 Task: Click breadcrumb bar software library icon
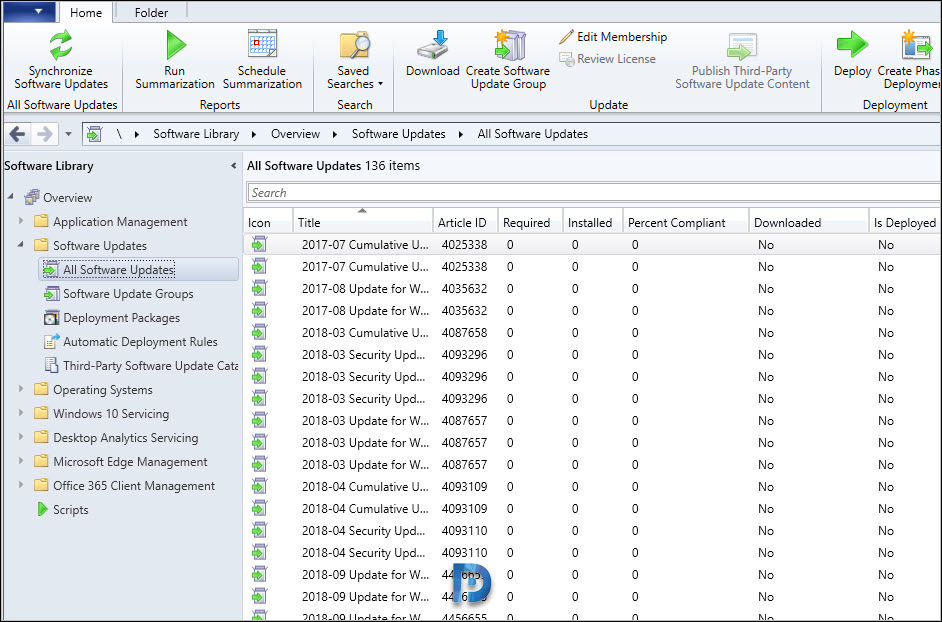(x=94, y=134)
